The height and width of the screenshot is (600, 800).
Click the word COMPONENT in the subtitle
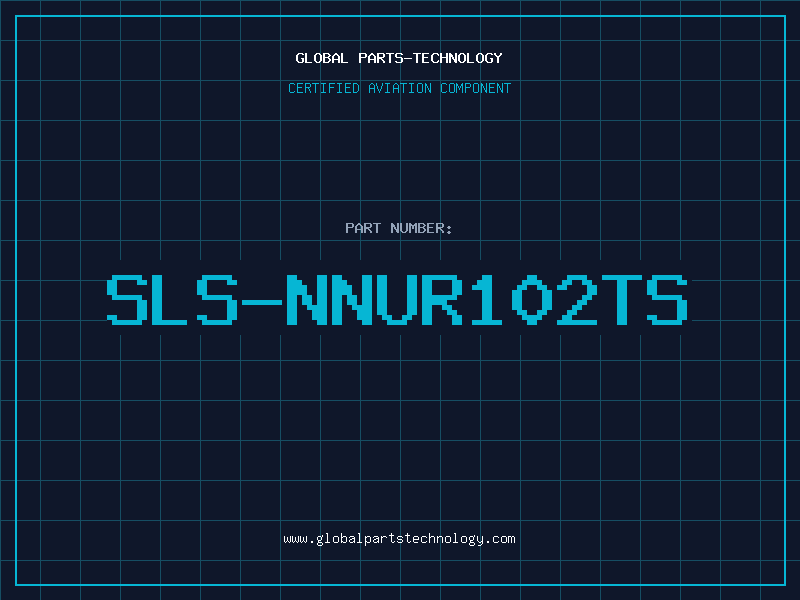476,88
